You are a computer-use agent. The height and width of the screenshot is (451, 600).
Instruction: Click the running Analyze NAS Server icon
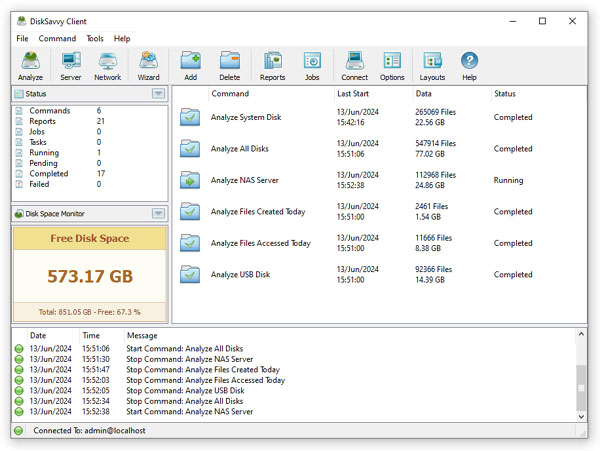point(190,180)
